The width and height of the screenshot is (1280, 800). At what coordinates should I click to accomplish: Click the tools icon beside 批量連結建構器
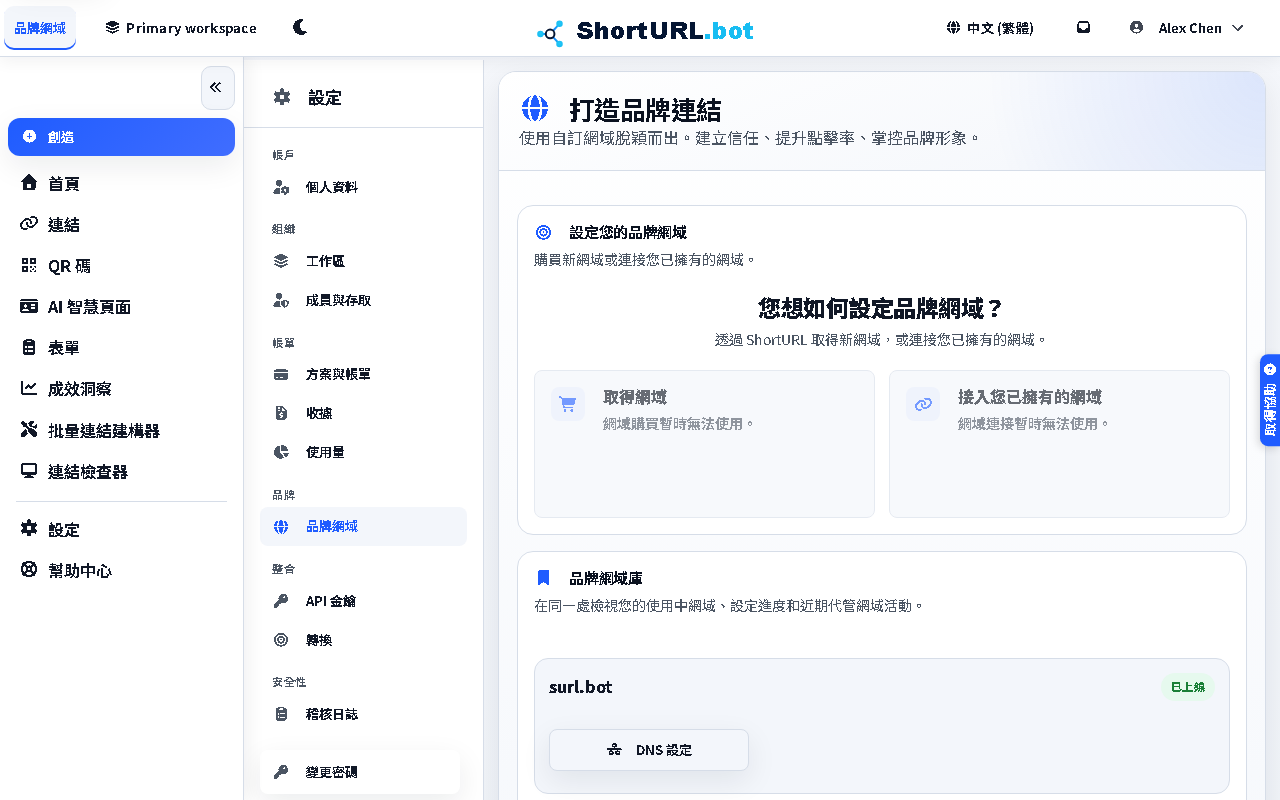(x=29, y=430)
